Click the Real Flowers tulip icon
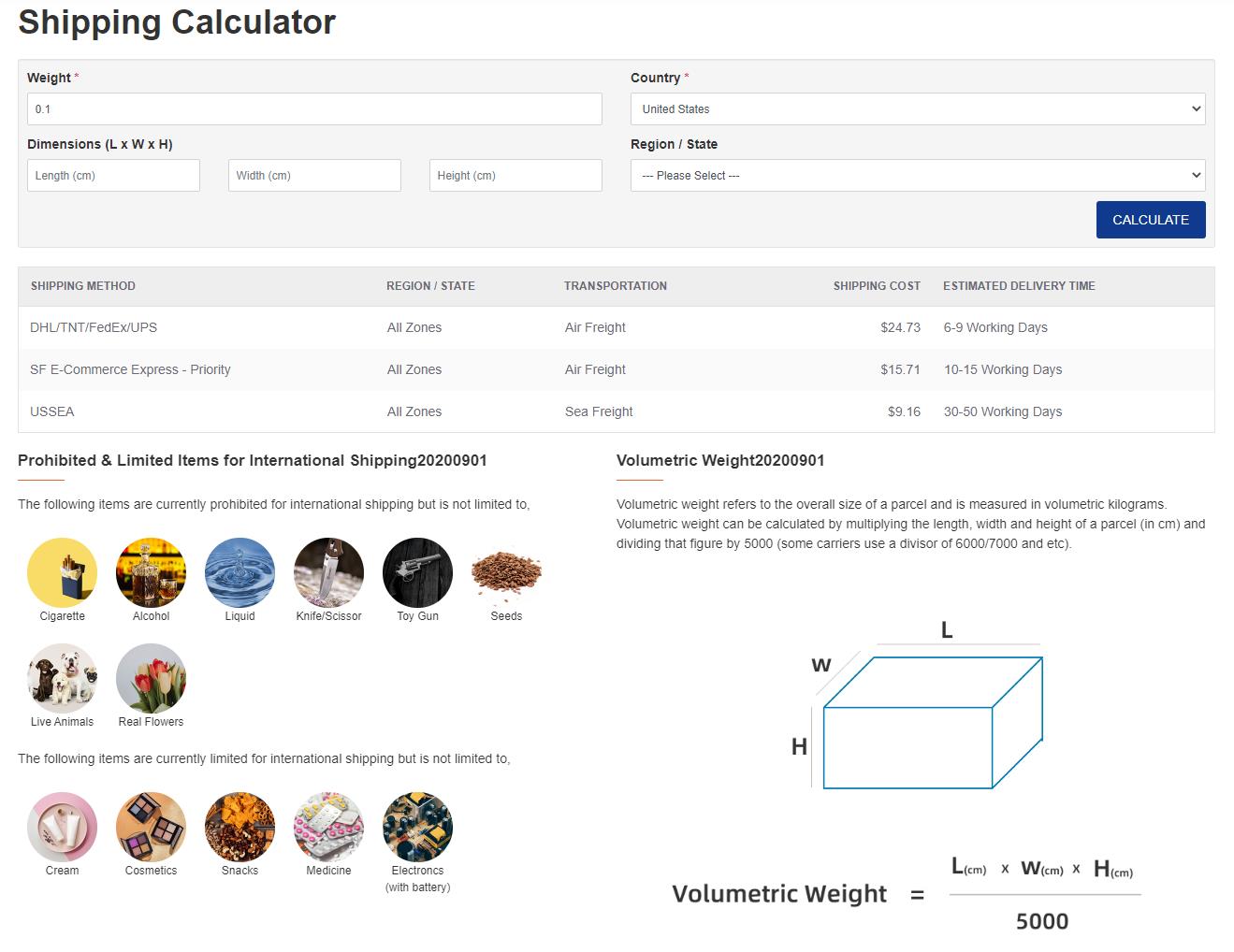Image resolution: width=1234 pixels, height=952 pixels. pyautogui.click(x=151, y=678)
